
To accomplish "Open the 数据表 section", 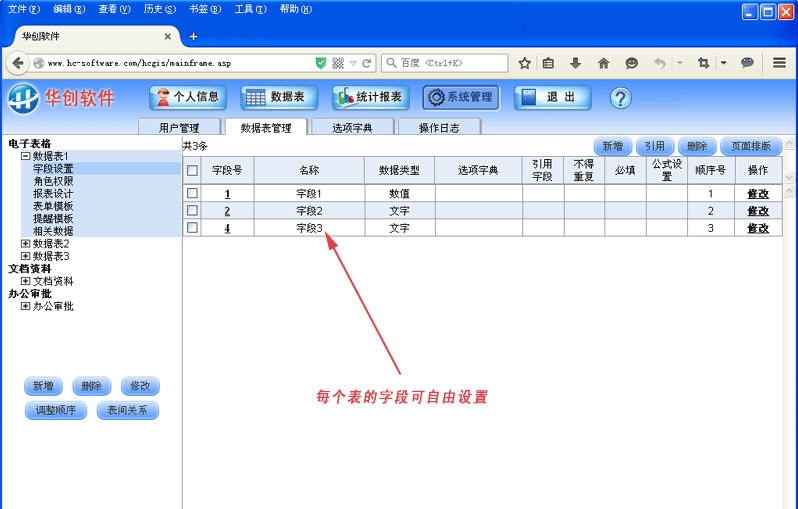I will [x=279, y=97].
